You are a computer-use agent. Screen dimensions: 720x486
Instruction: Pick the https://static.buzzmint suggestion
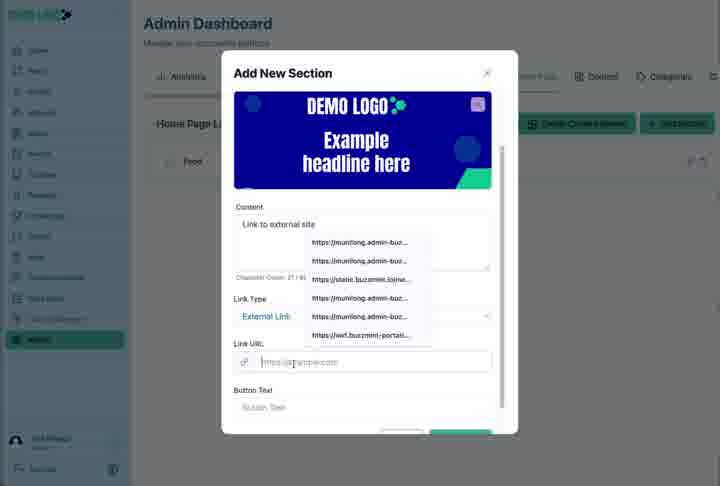[360, 279]
